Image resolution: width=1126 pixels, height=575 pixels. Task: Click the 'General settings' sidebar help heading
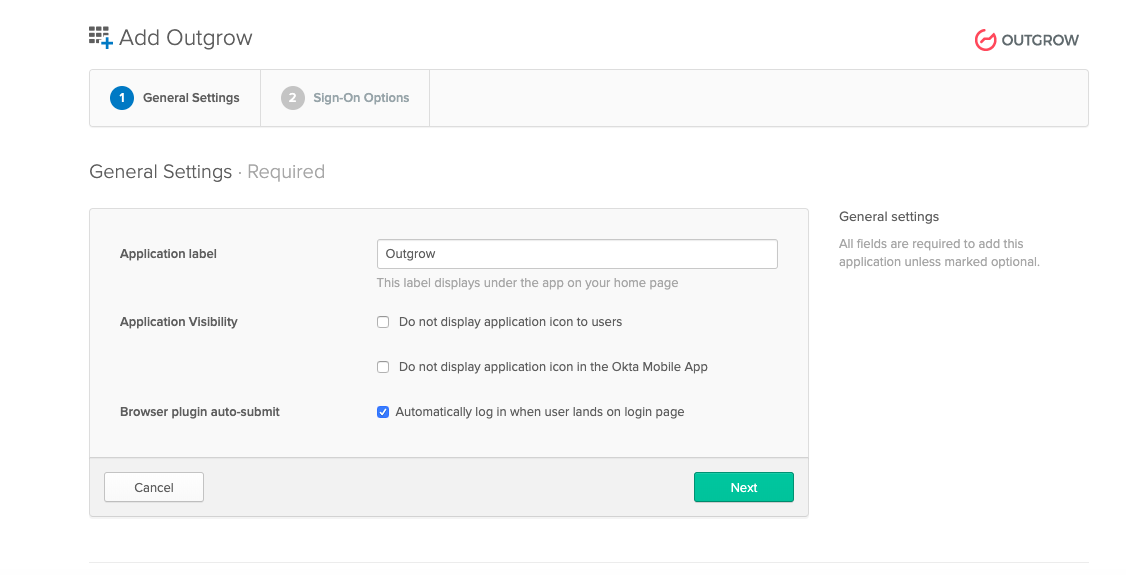tap(889, 217)
